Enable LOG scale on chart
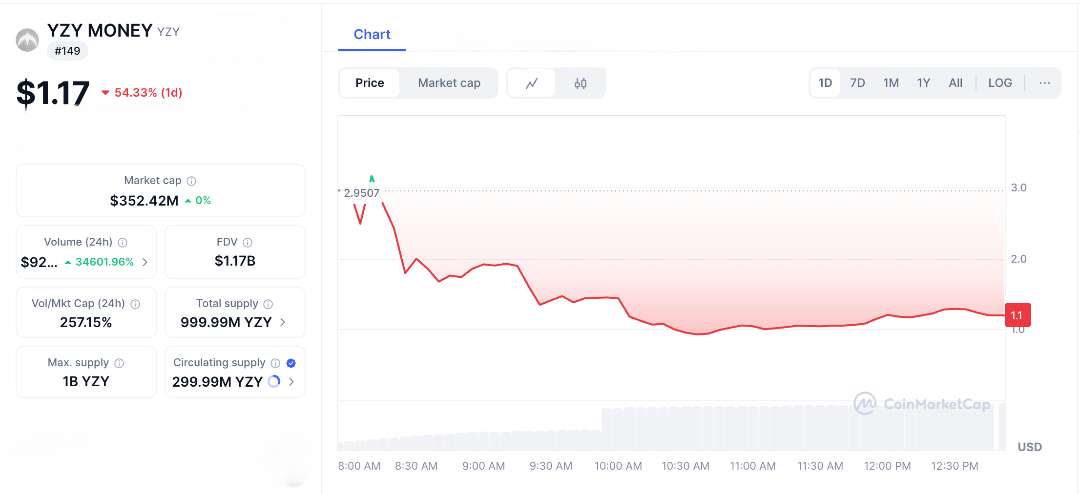 point(1000,83)
